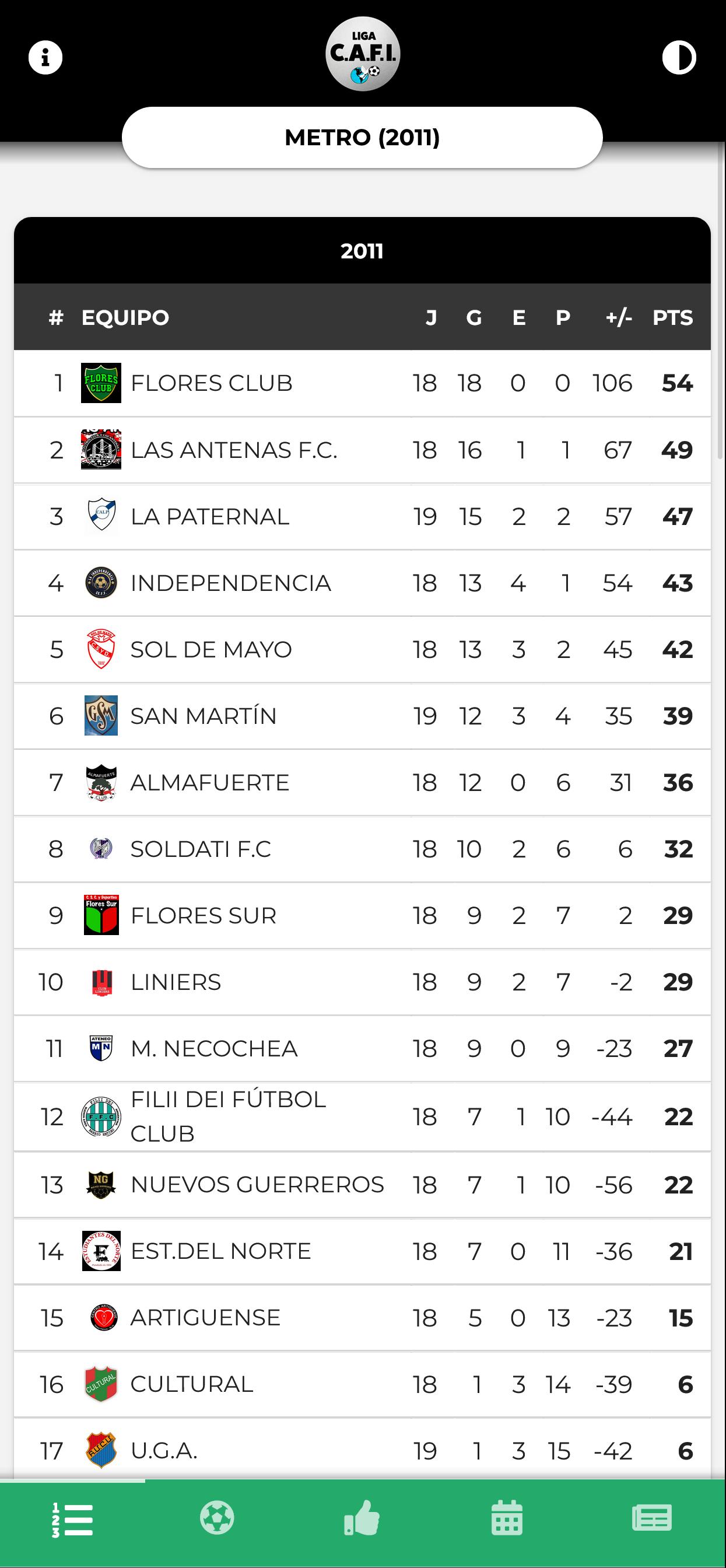This screenshot has height=1568, width=726.
Task: Click the Liga C.A.F.I. logo
Action: coord(363,54)
